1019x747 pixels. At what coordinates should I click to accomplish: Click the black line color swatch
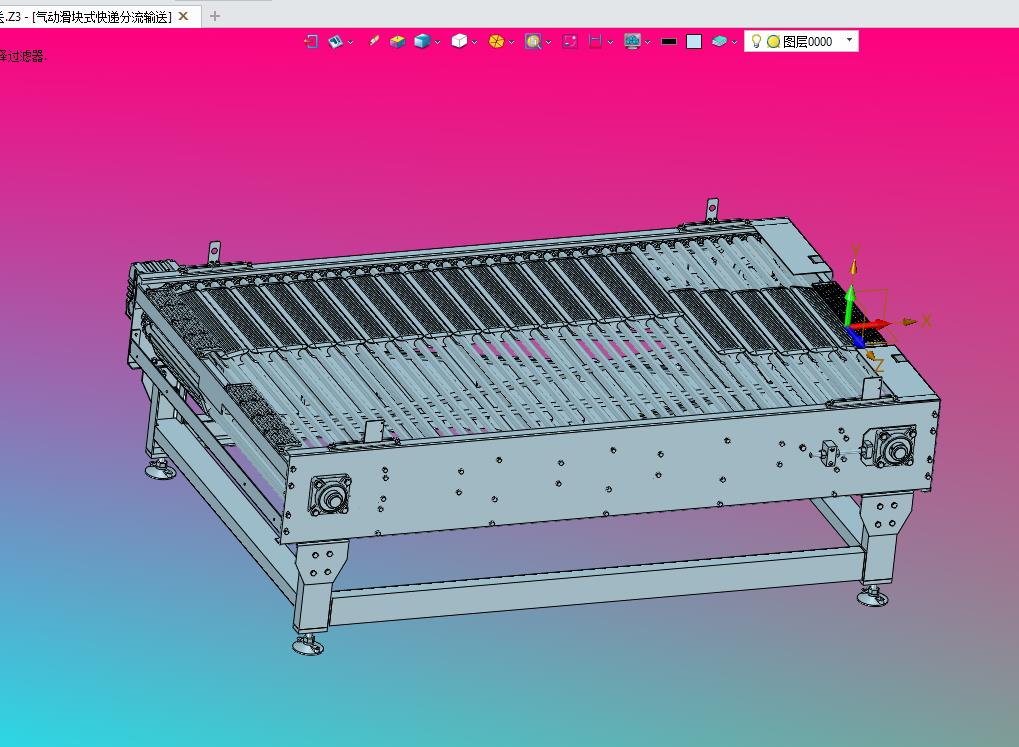click(x=669, y=42)
